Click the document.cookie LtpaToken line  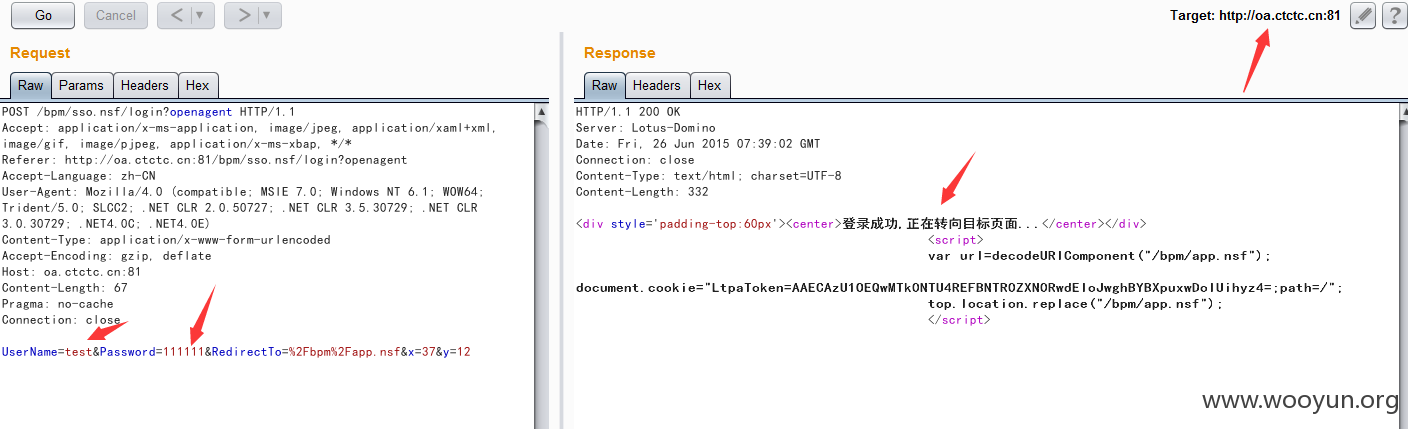[960, 288]
